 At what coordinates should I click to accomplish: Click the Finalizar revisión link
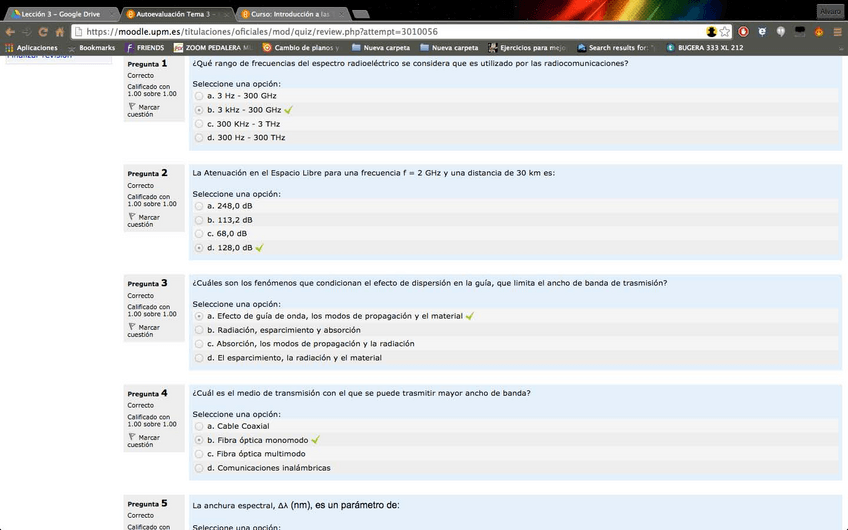tap(39, 56)
